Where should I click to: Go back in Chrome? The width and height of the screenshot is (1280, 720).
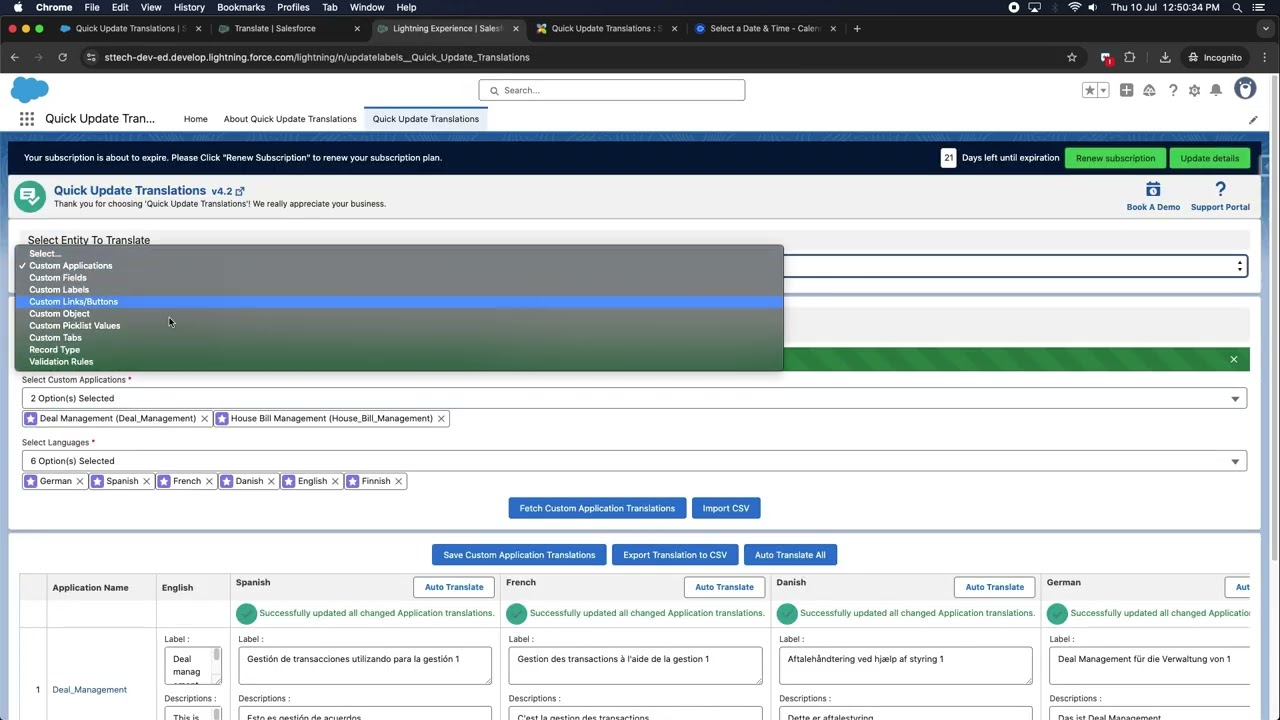pos(15,57)
